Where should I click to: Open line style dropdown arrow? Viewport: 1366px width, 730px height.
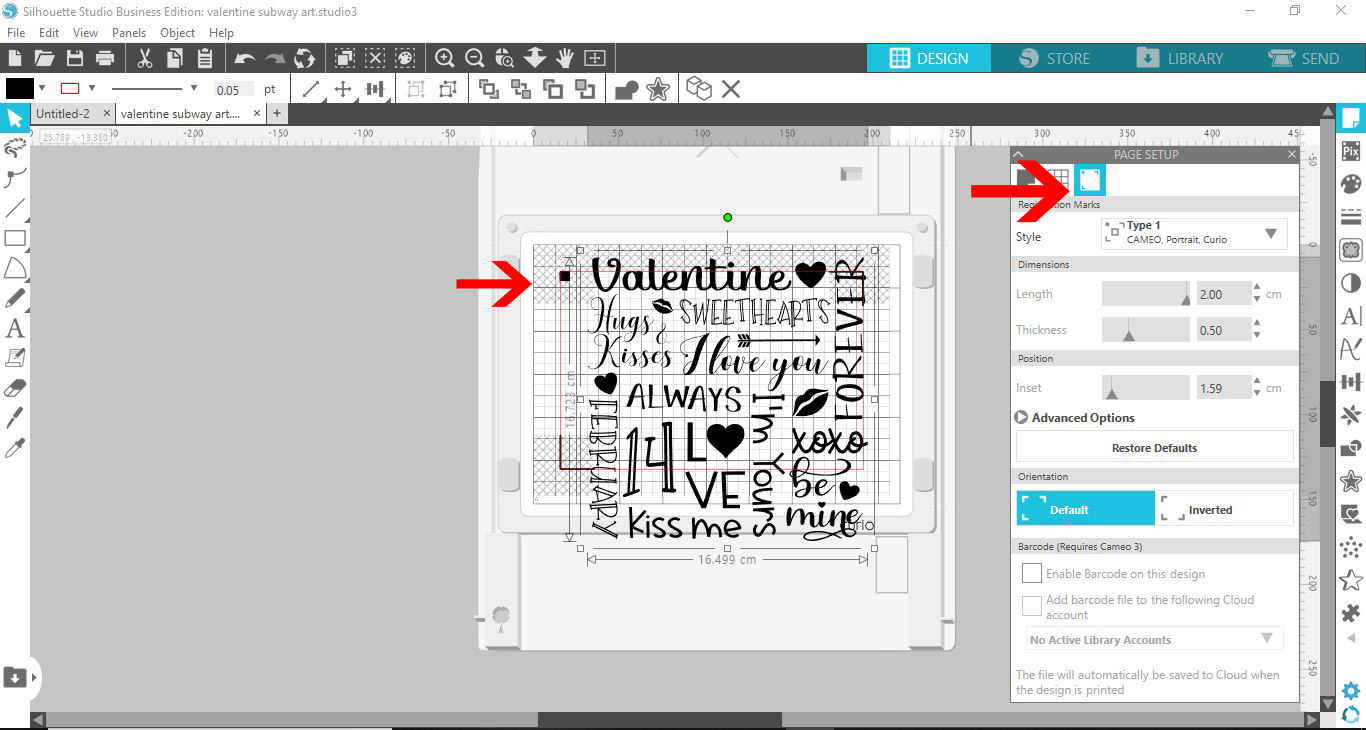[194, 89]
